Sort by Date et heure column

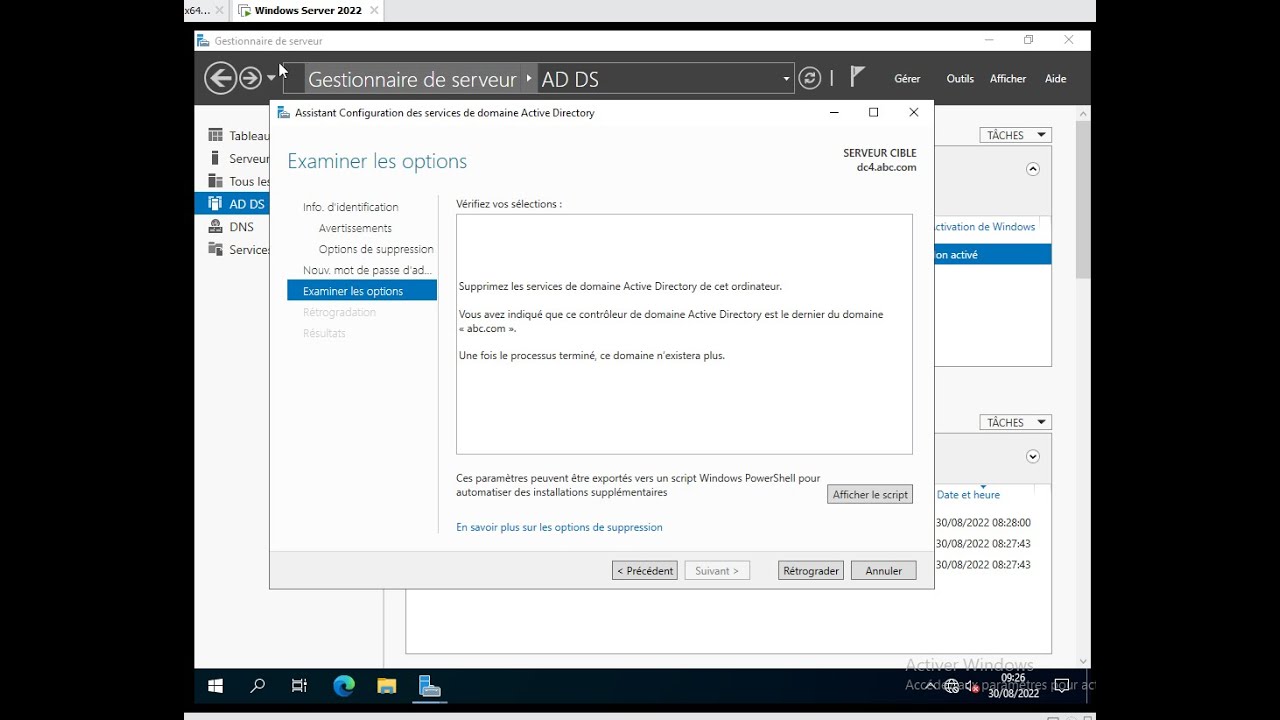coord(968,494)
